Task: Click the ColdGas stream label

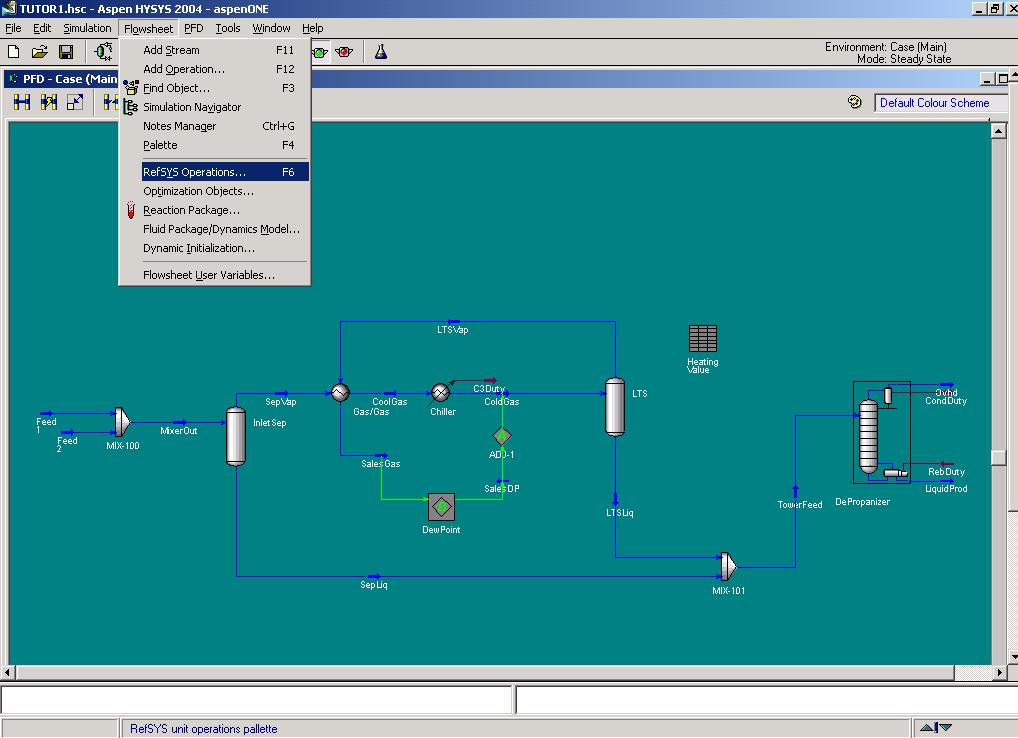Action: 502,402
